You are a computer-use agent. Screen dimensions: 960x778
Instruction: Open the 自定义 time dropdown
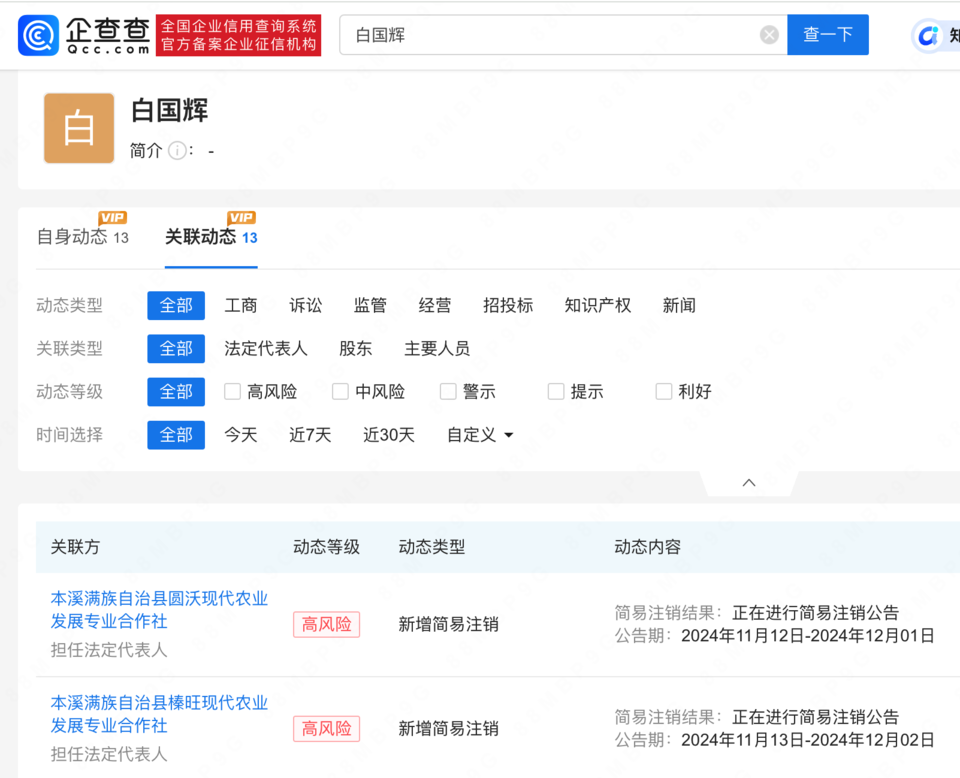pos(480,435)
